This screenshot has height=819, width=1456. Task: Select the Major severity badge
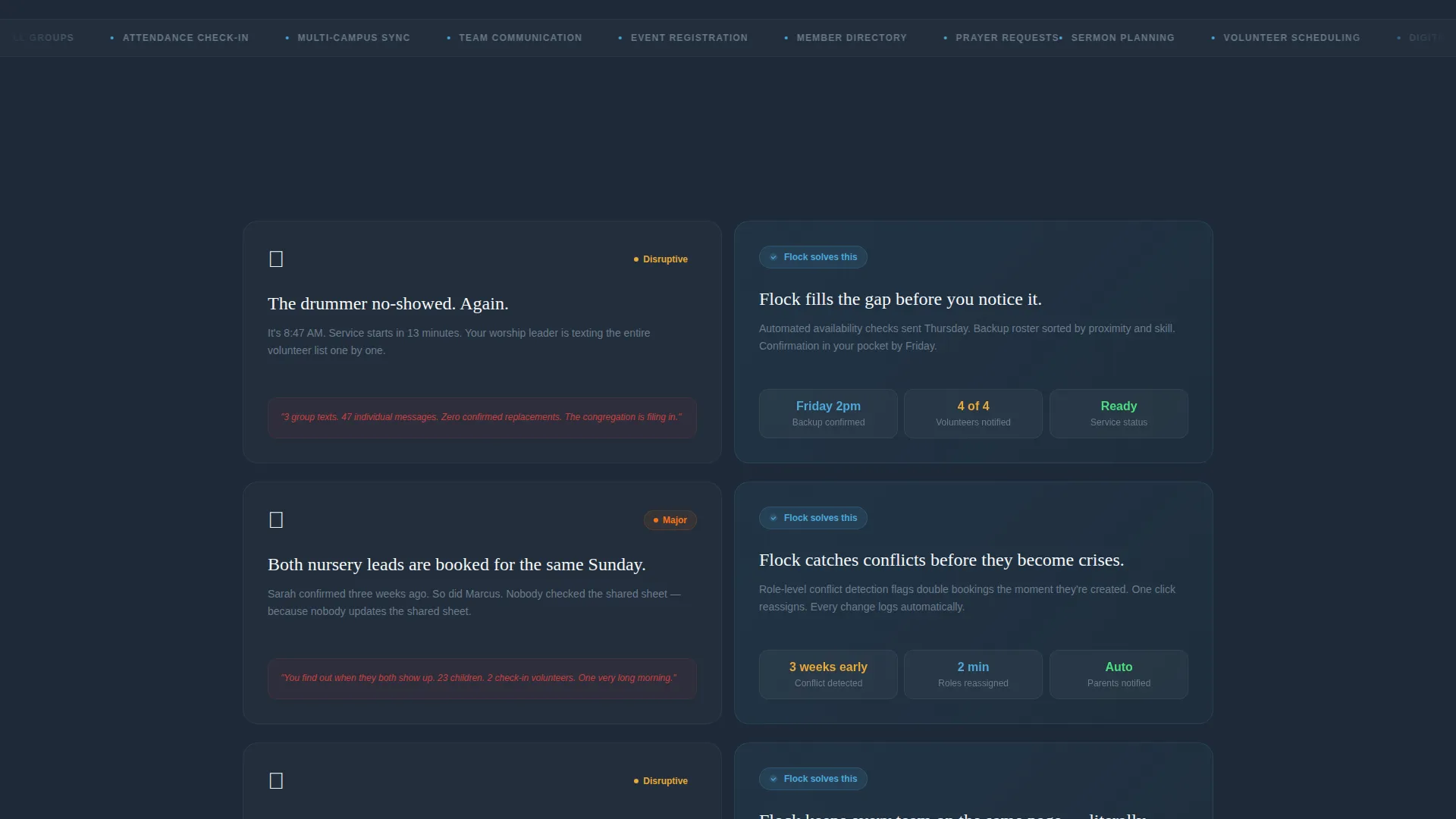click(x=670, y=520)
